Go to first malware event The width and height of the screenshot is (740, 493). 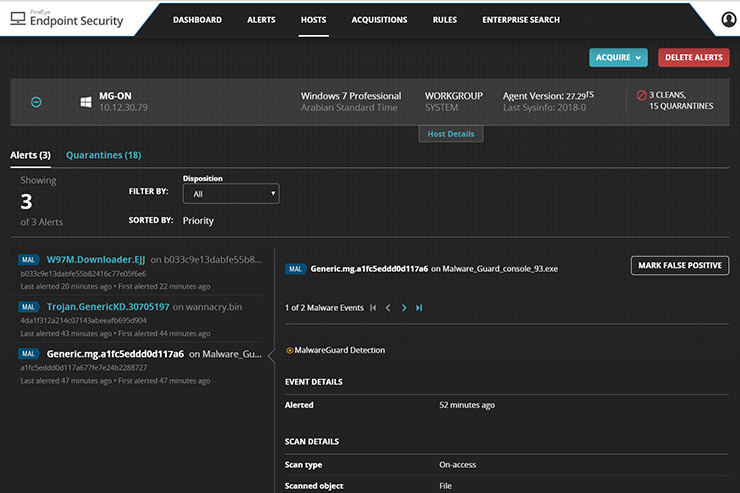374,308
